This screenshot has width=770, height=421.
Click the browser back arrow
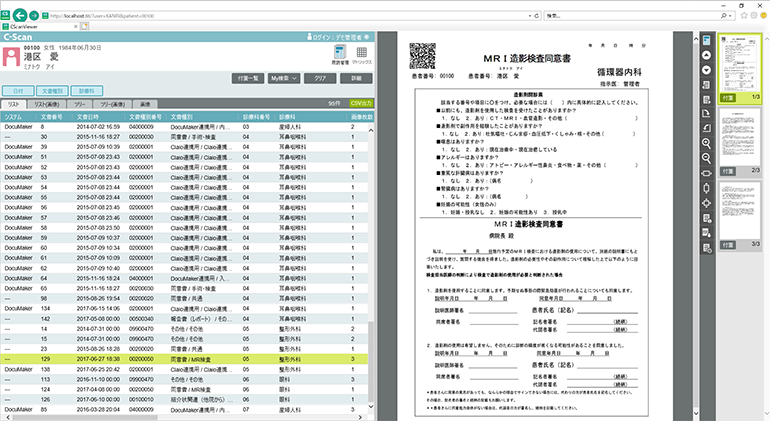(x=20, y=15)
